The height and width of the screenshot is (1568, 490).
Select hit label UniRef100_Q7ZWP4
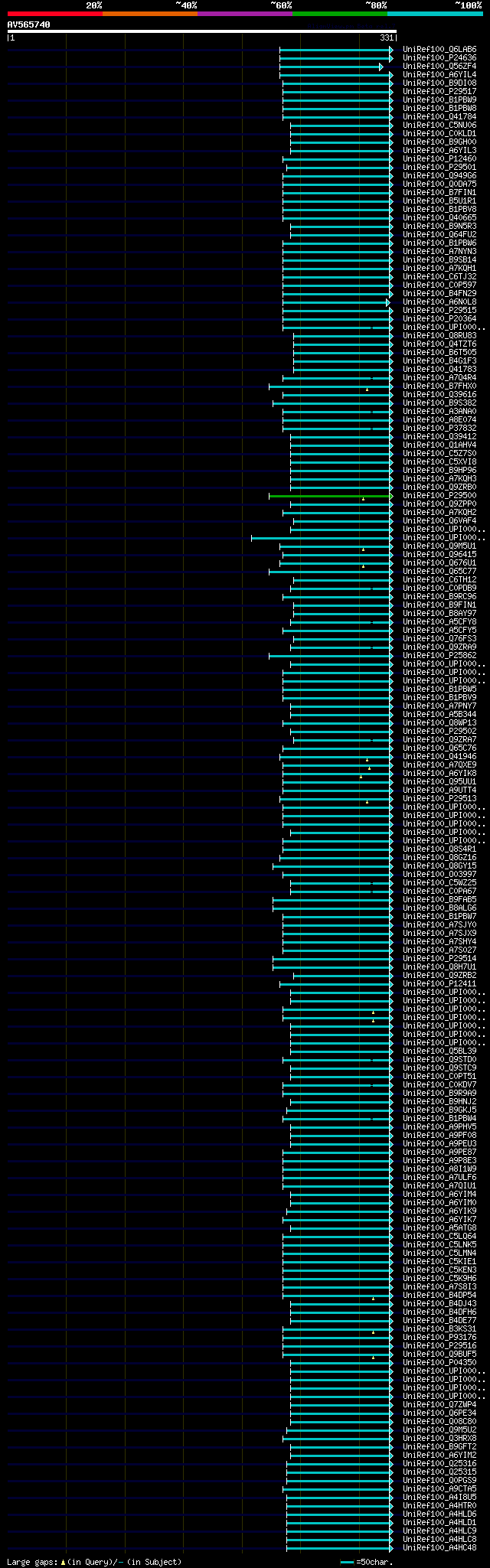tap(439, 1405)
